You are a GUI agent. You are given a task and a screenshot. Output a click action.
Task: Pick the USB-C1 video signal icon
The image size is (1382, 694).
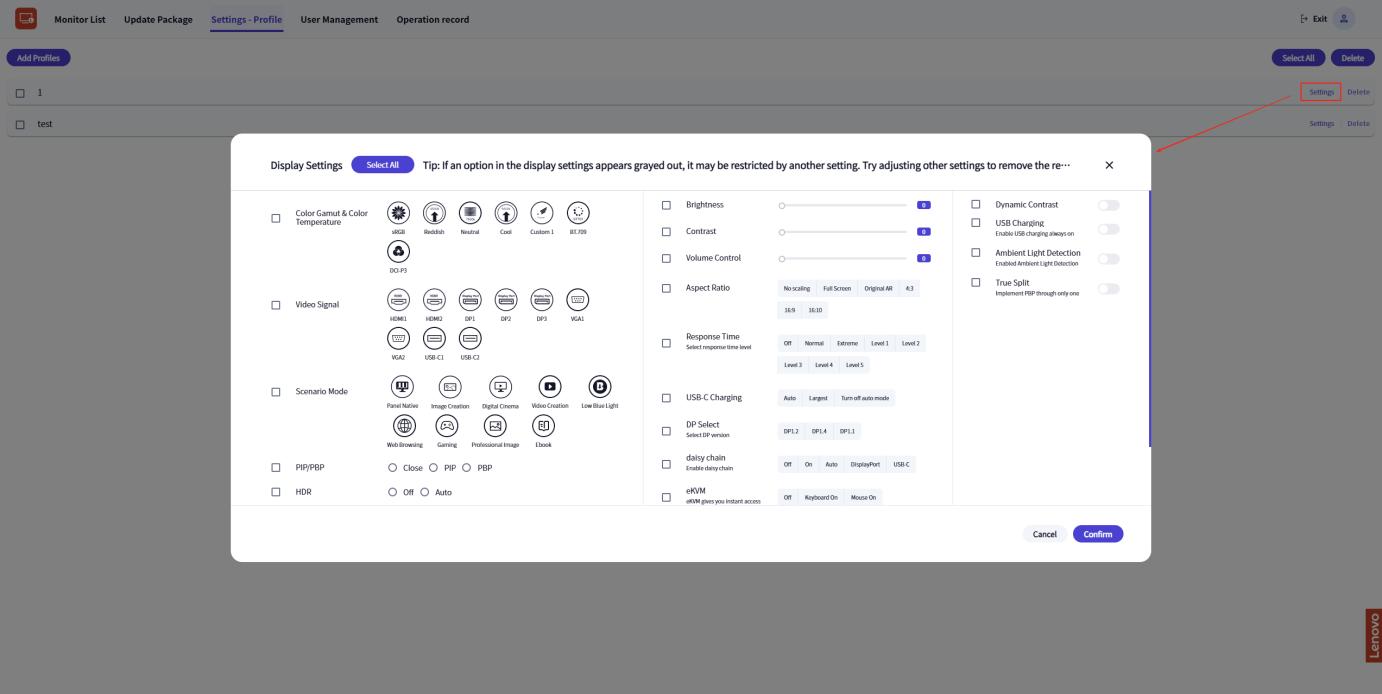432,338
